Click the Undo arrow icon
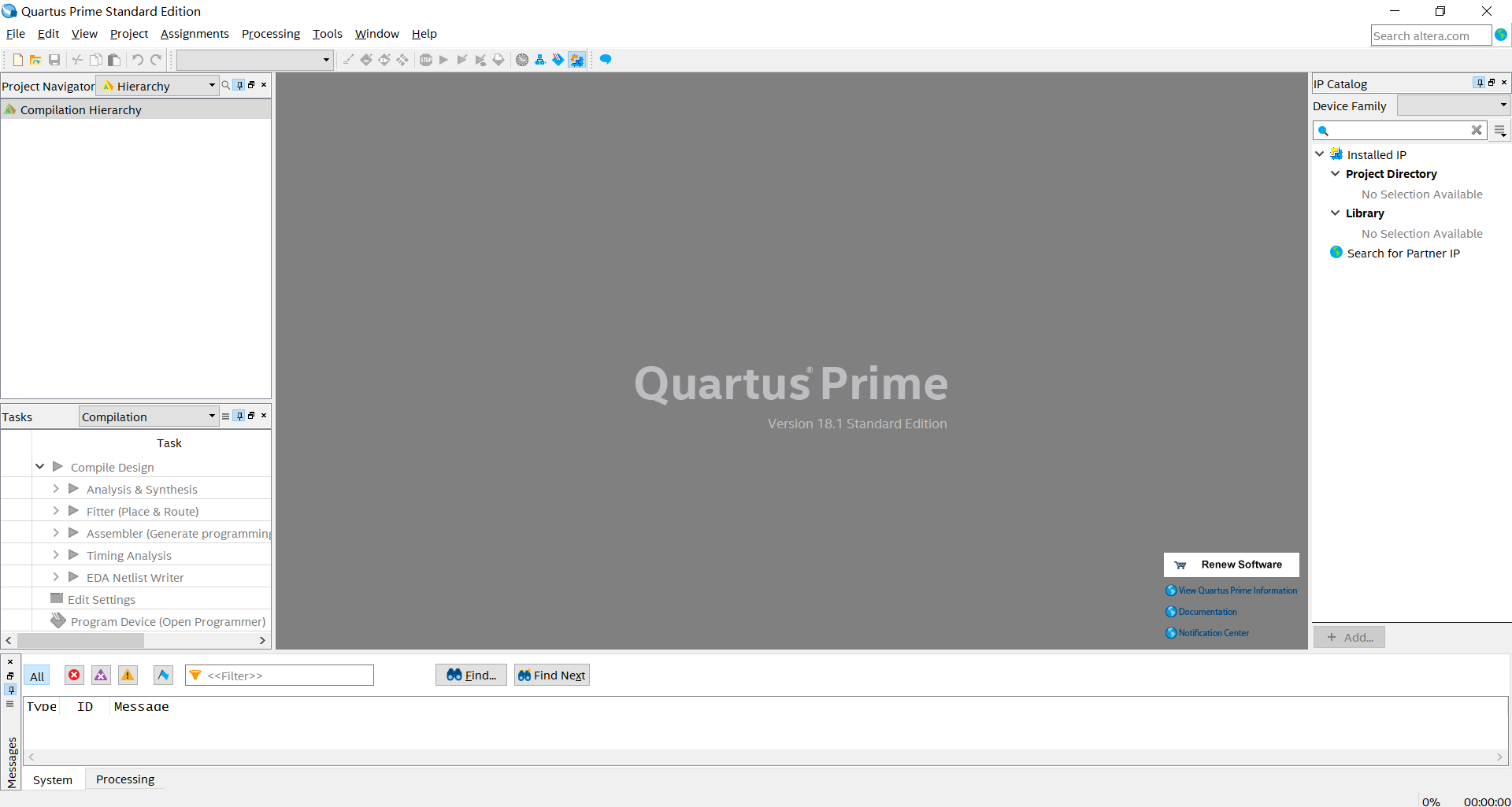 (x=137, y=60)
